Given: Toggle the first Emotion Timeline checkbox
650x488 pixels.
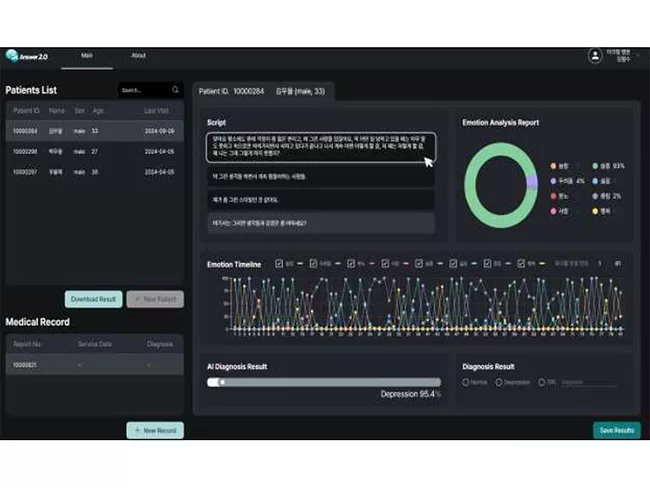Looking at the screenshot, I should [x=277, y=264].
